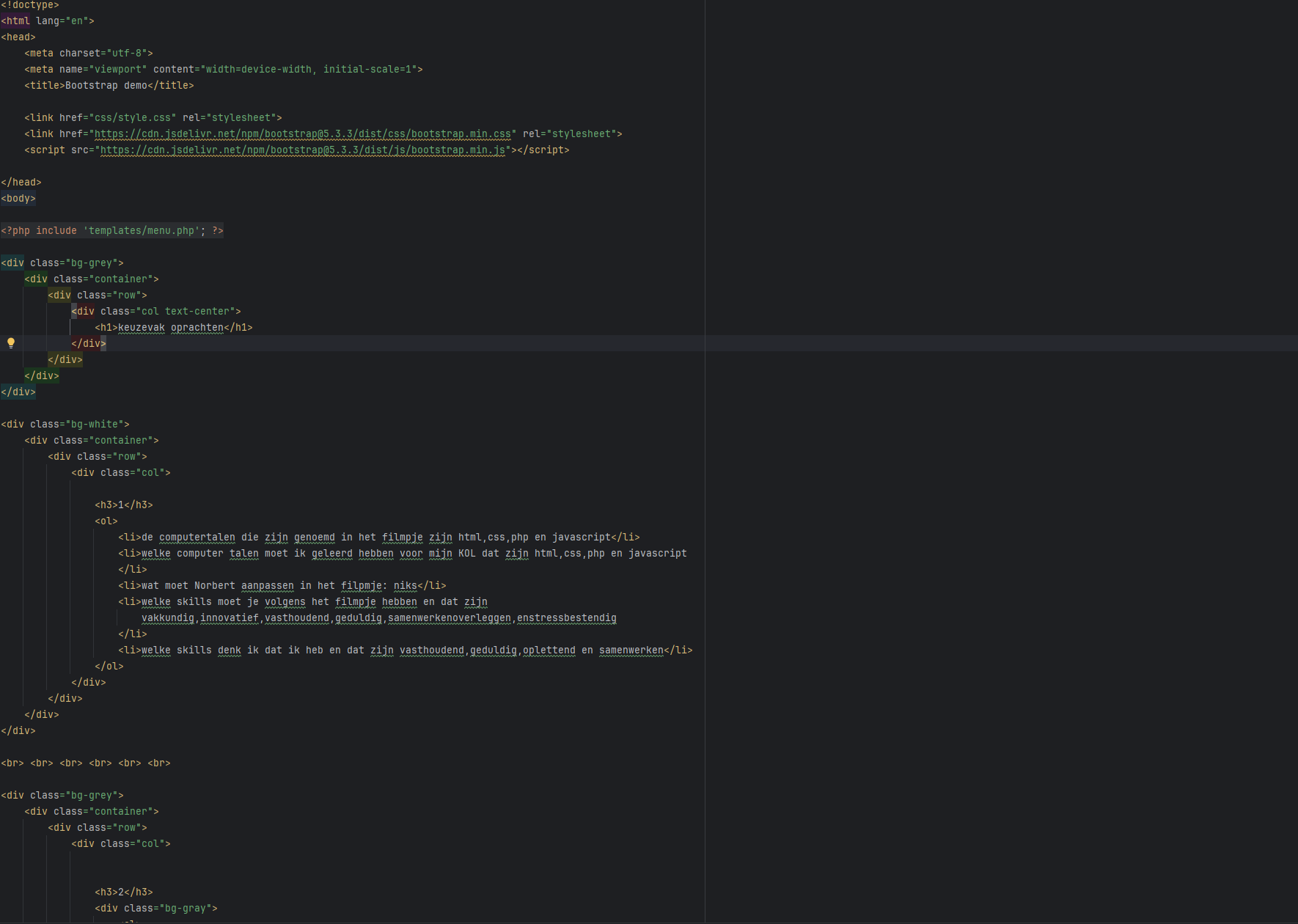Open the bootstrap.min.css CDN link

(302, 134)
